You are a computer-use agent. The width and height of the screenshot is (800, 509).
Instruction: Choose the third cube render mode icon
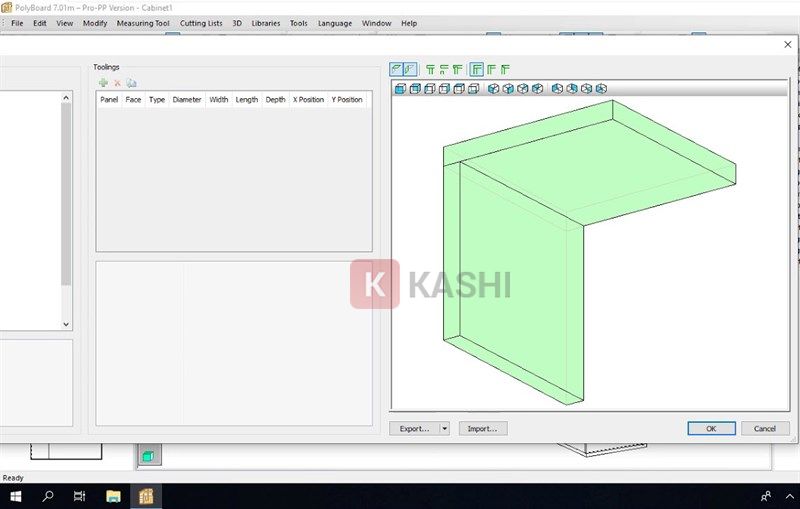coord(430,89)
